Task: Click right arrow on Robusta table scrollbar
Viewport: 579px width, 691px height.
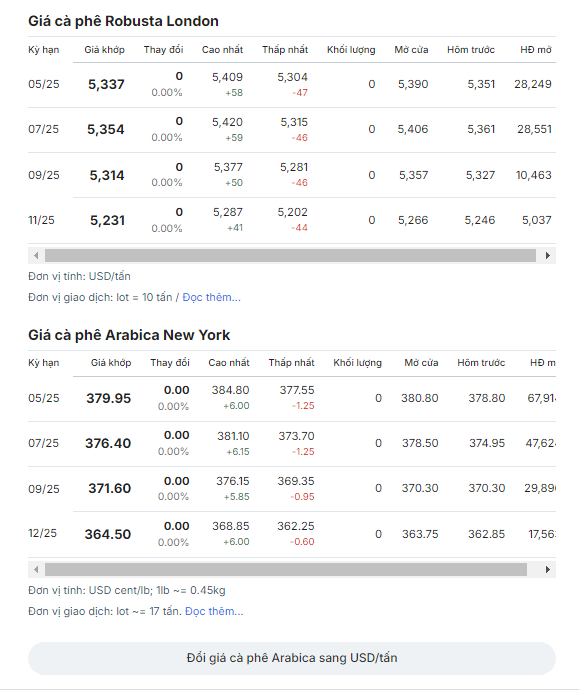Action: (548, 256)
